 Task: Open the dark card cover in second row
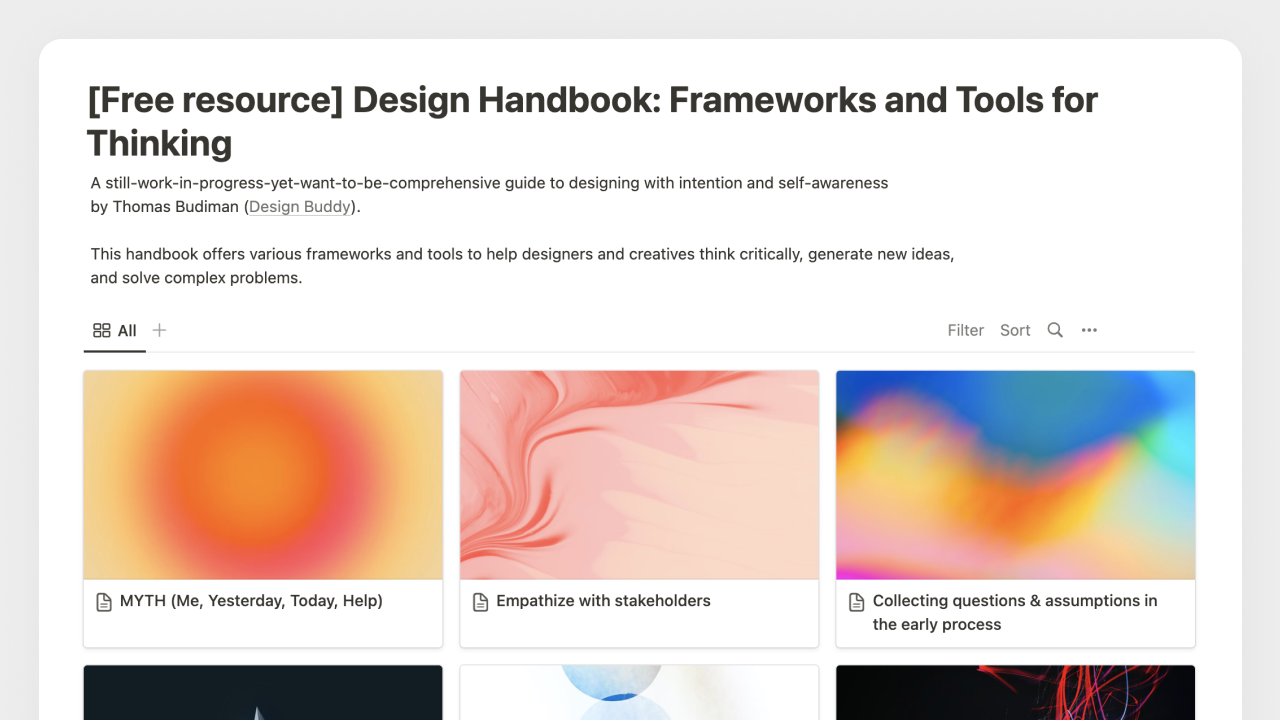pyautogui.click(x=263, y=693)
